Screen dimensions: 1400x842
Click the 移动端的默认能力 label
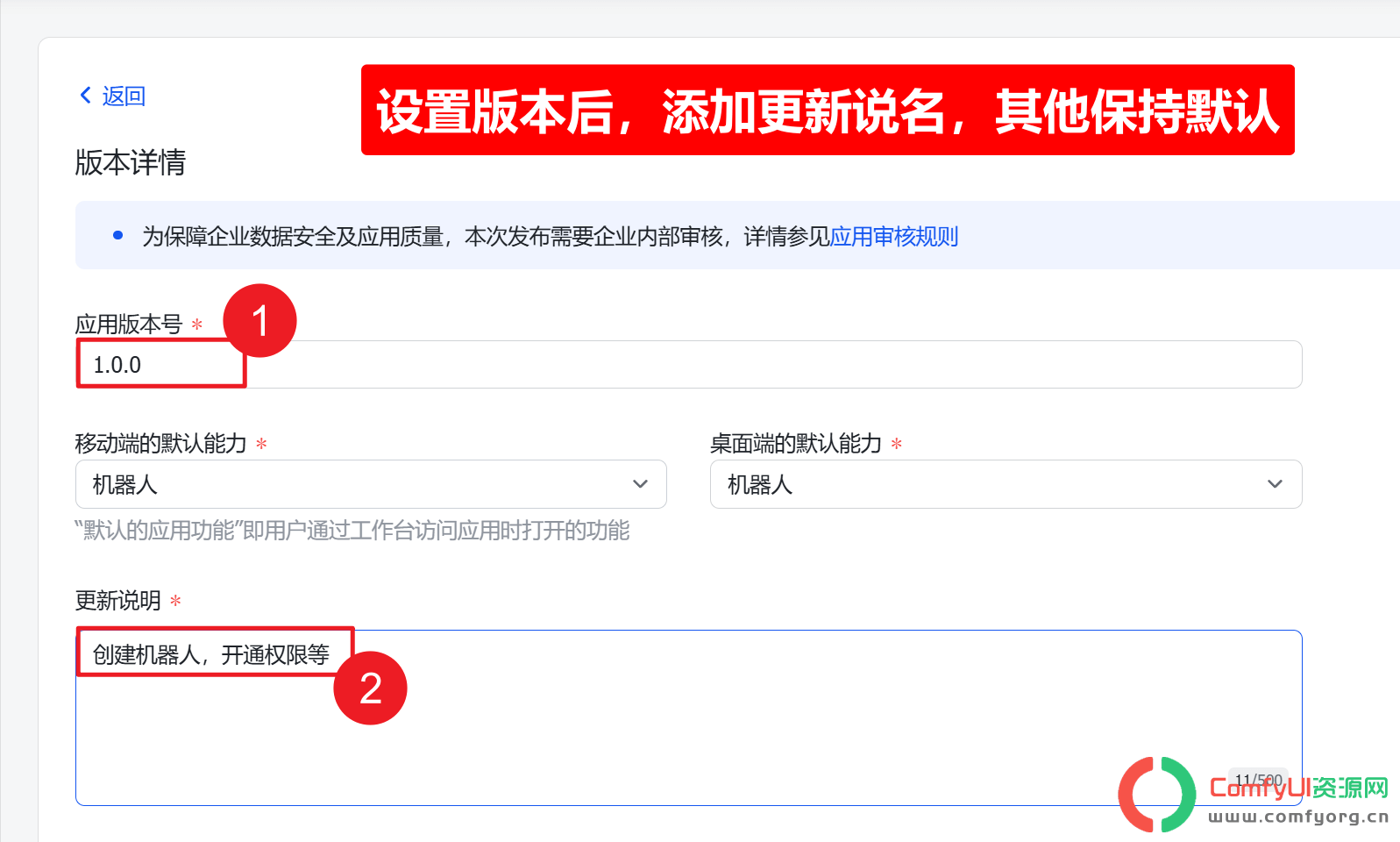[x=161, y=444]
